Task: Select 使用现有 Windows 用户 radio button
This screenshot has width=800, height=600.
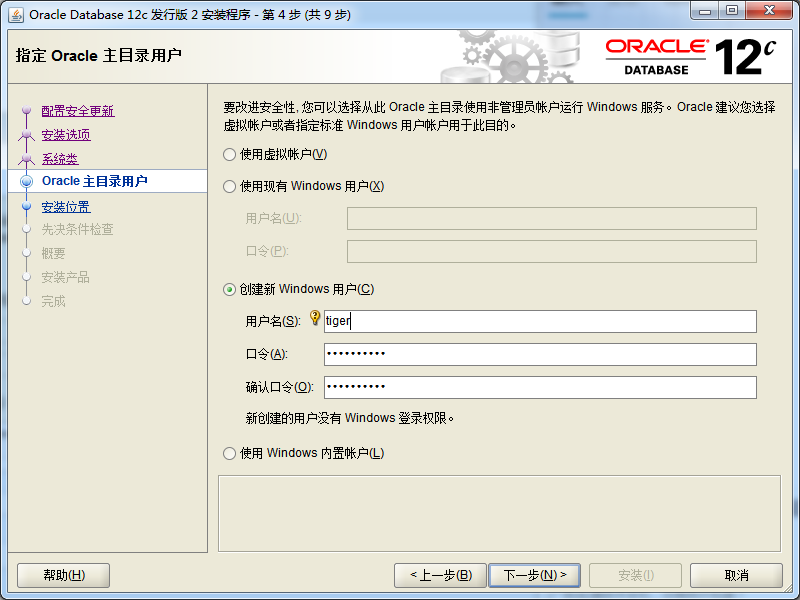Action: pos(230,187)
